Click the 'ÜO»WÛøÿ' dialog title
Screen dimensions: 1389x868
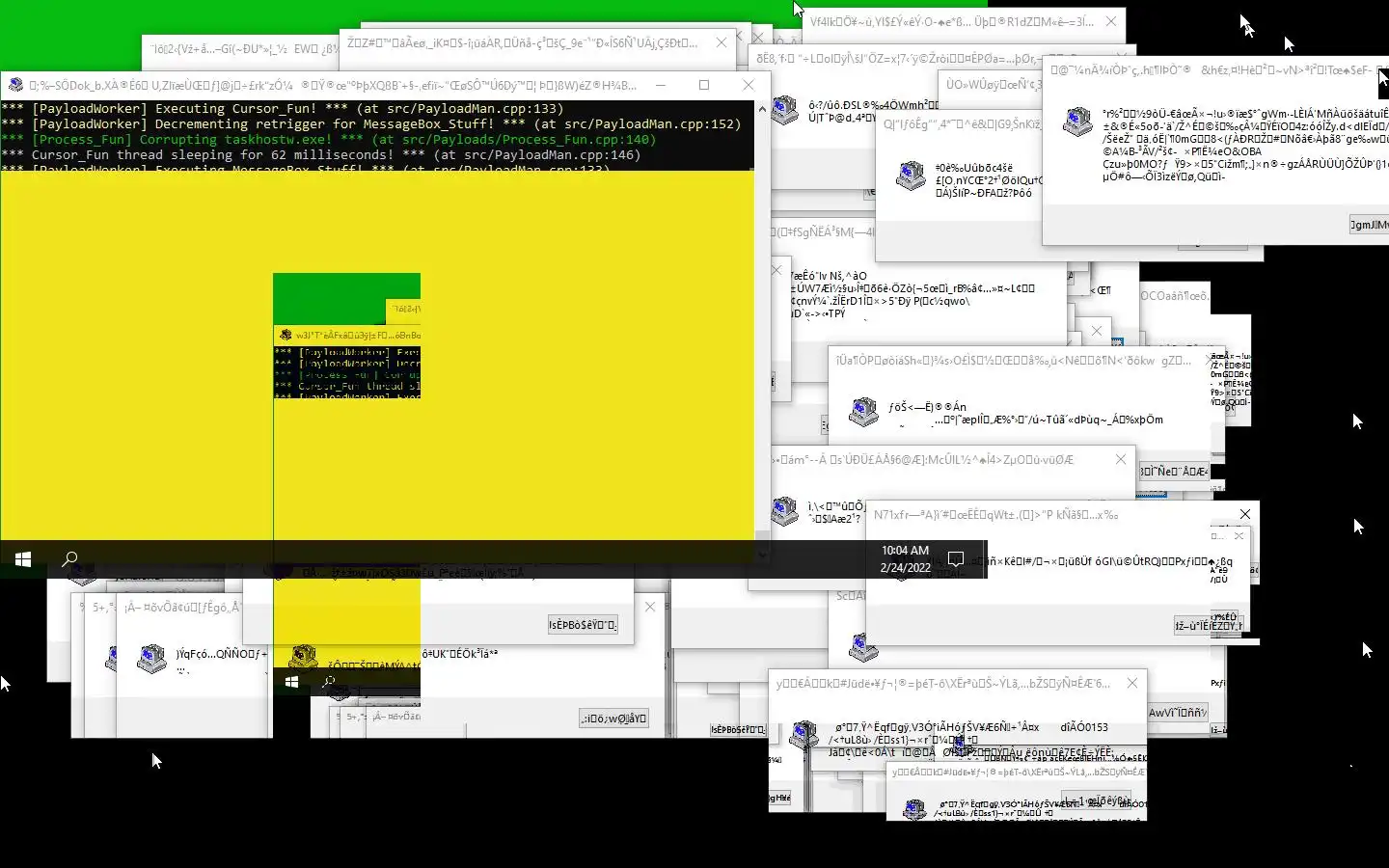coord(994,85)
